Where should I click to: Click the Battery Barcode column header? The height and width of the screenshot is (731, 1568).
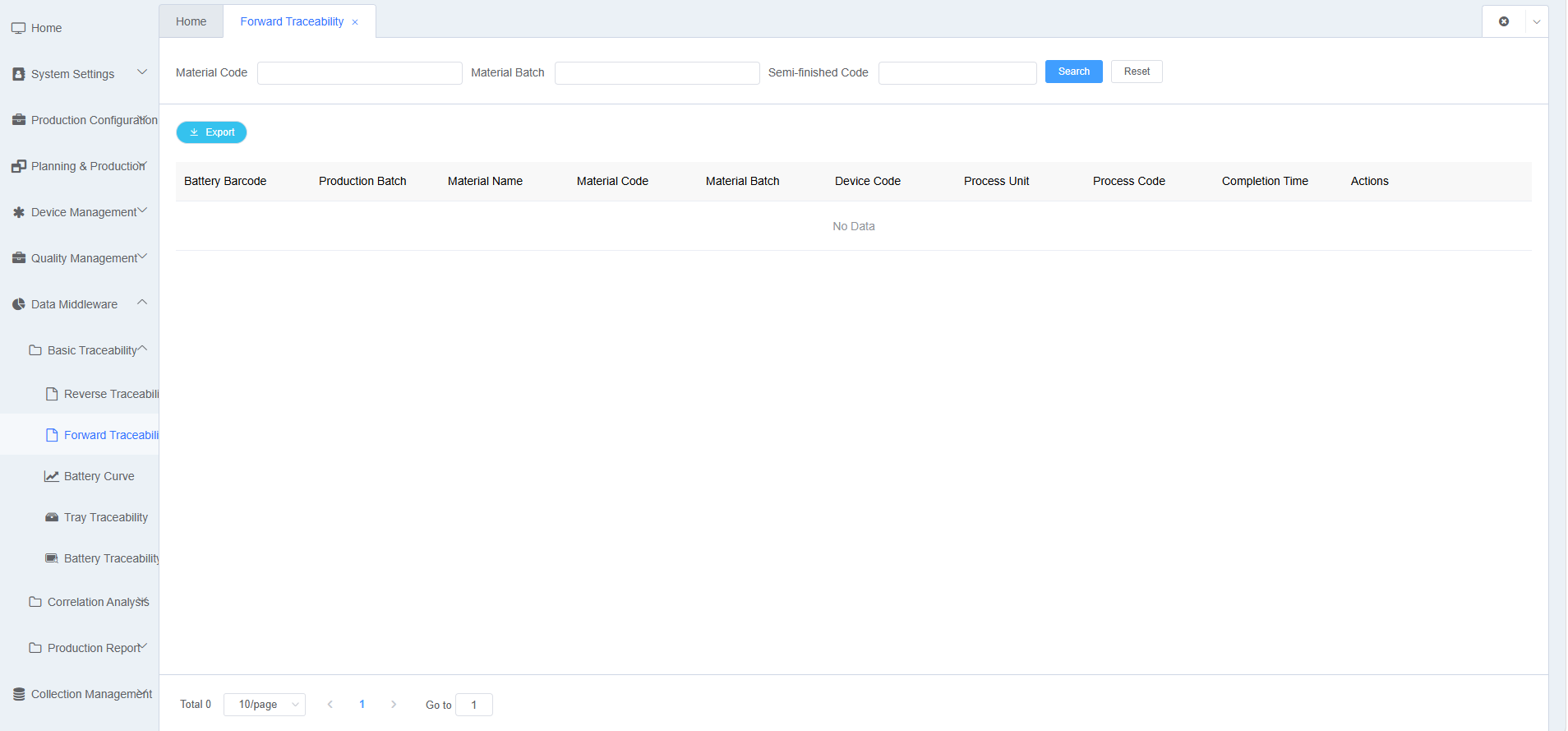click(x=225, y=181)
